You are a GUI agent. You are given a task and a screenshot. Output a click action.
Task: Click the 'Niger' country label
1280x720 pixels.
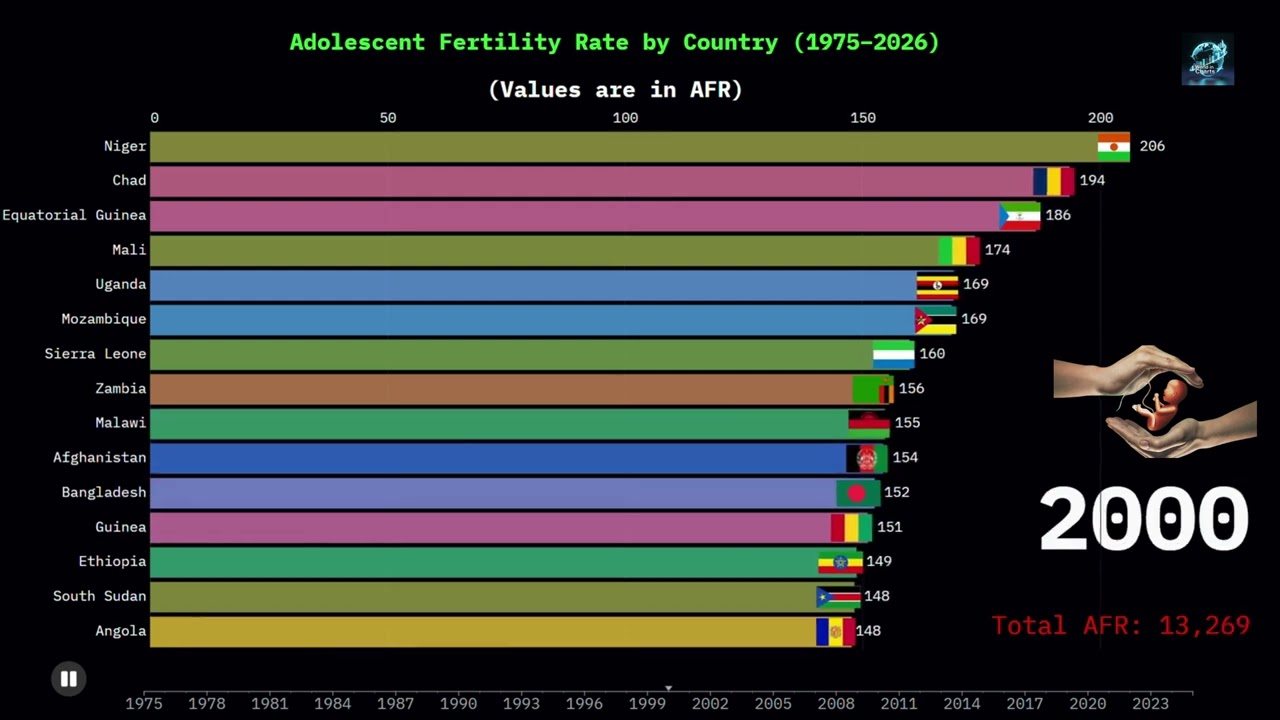pos(125,146)
